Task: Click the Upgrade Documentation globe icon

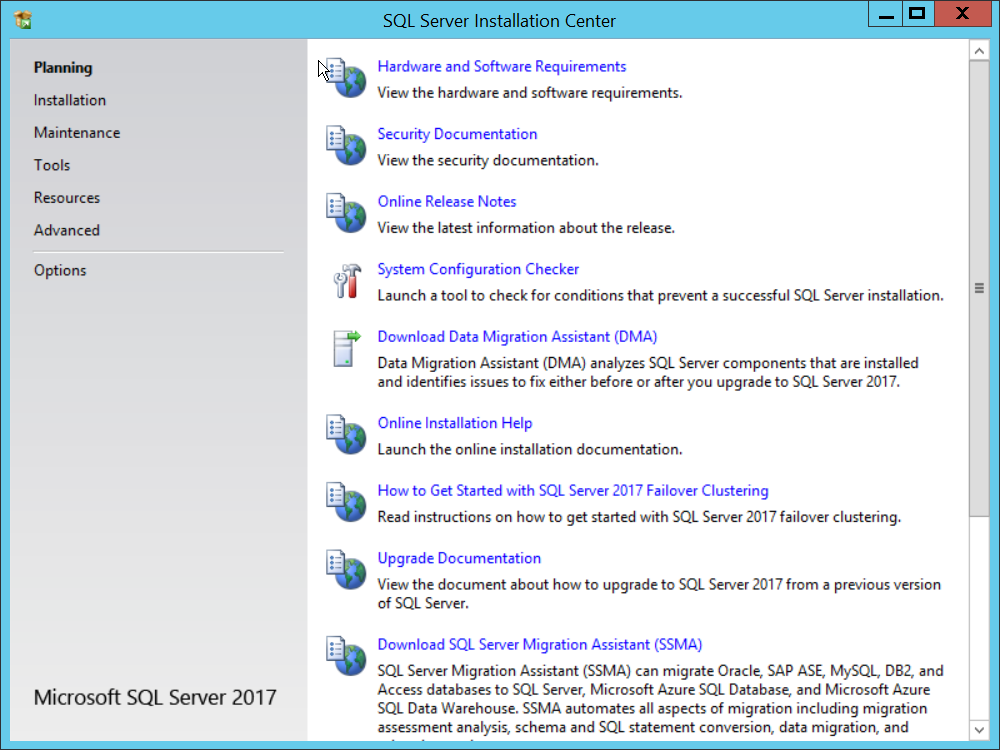Action: point(346,569)
